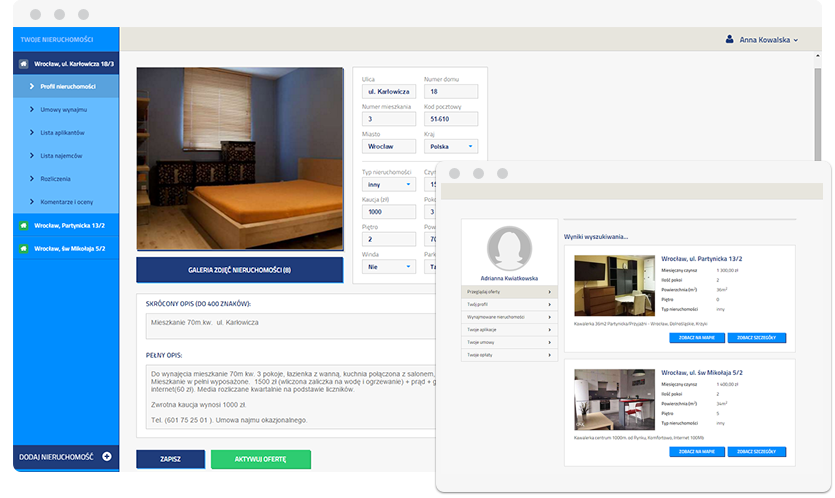The width and height of the screenshot is (835, 498).
Task: Open Profil nieruchomości menu item
Action: coord(66,86)
